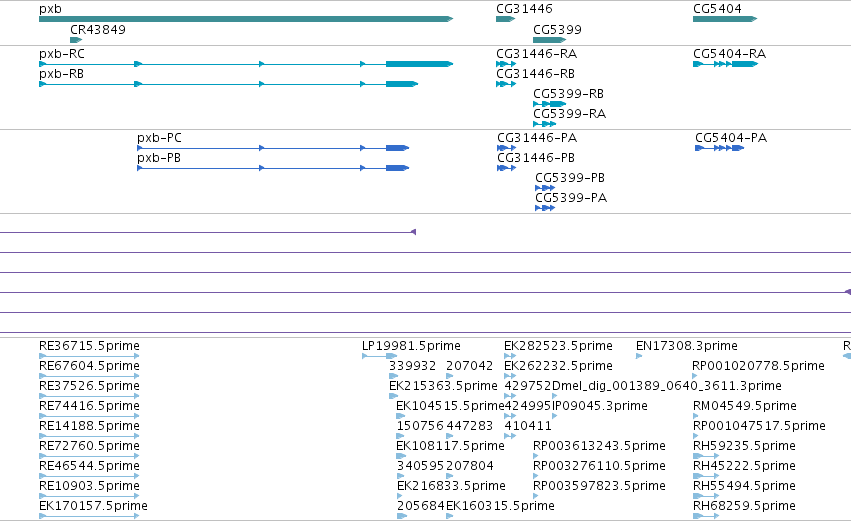Viewport: 851px width, 521px height.
Task: Click the EN17308.3prime EST label
Action: [x=687, y=346]
